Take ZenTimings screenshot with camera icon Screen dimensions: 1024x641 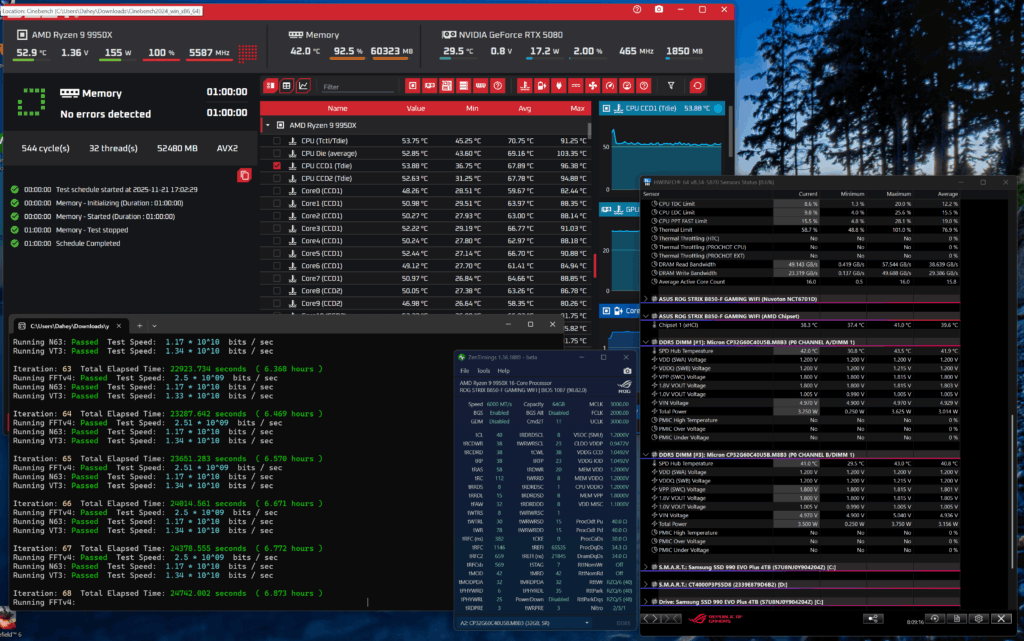627,371
